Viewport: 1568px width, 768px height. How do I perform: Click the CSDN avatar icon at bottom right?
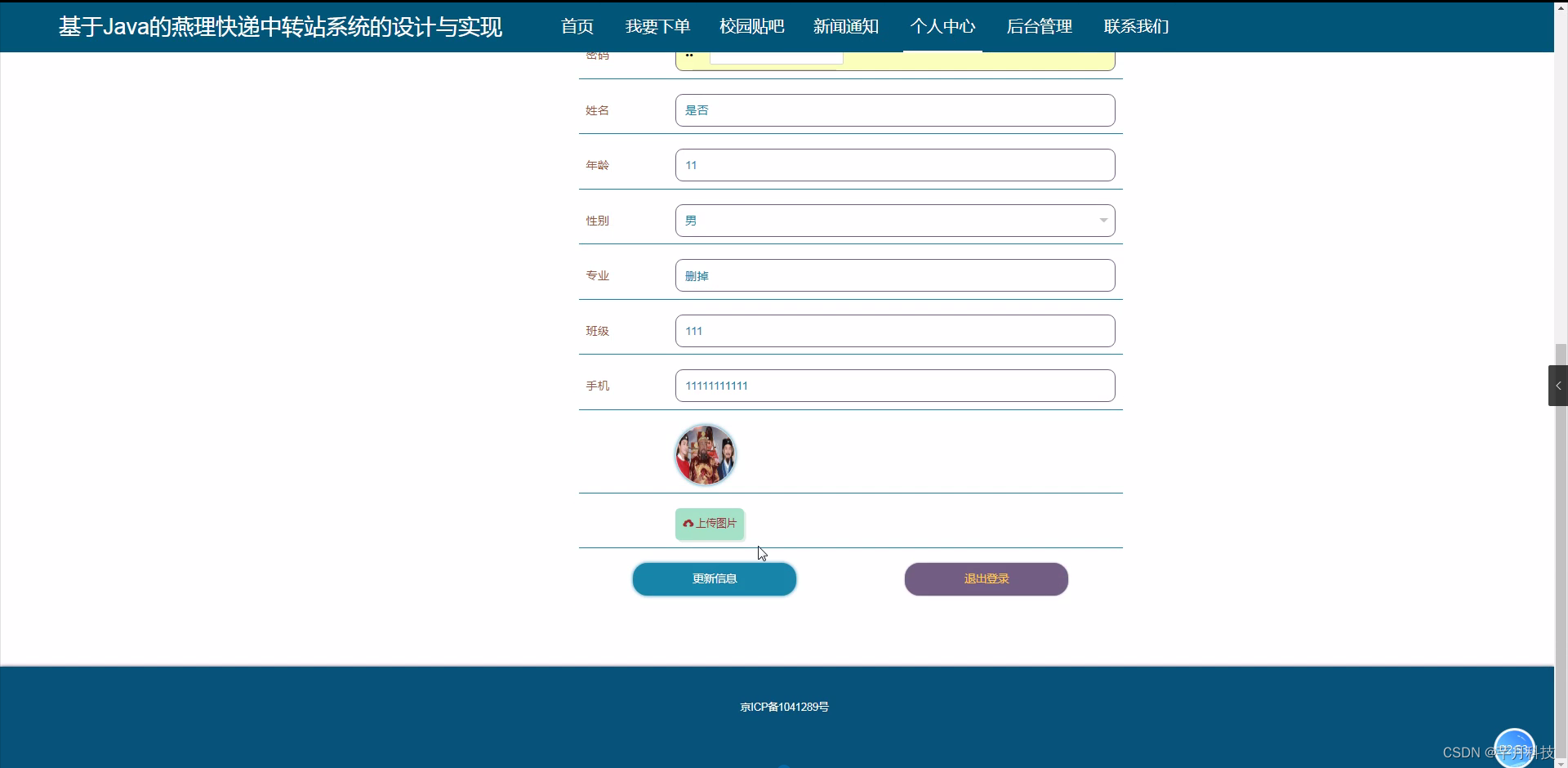click(1515, 747)
